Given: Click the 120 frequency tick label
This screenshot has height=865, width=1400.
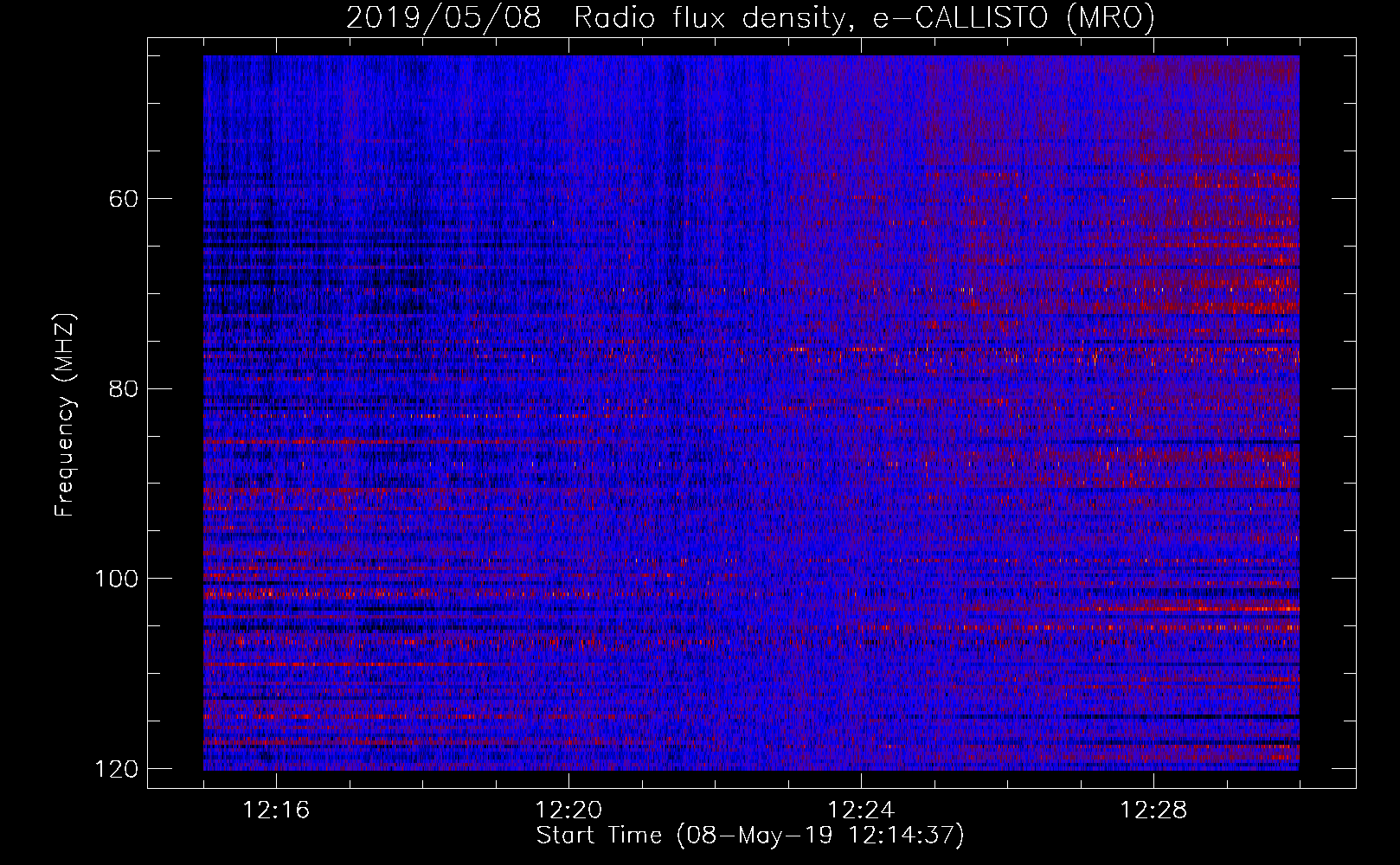Looking at the screenshot, I should tap(116, 769).
